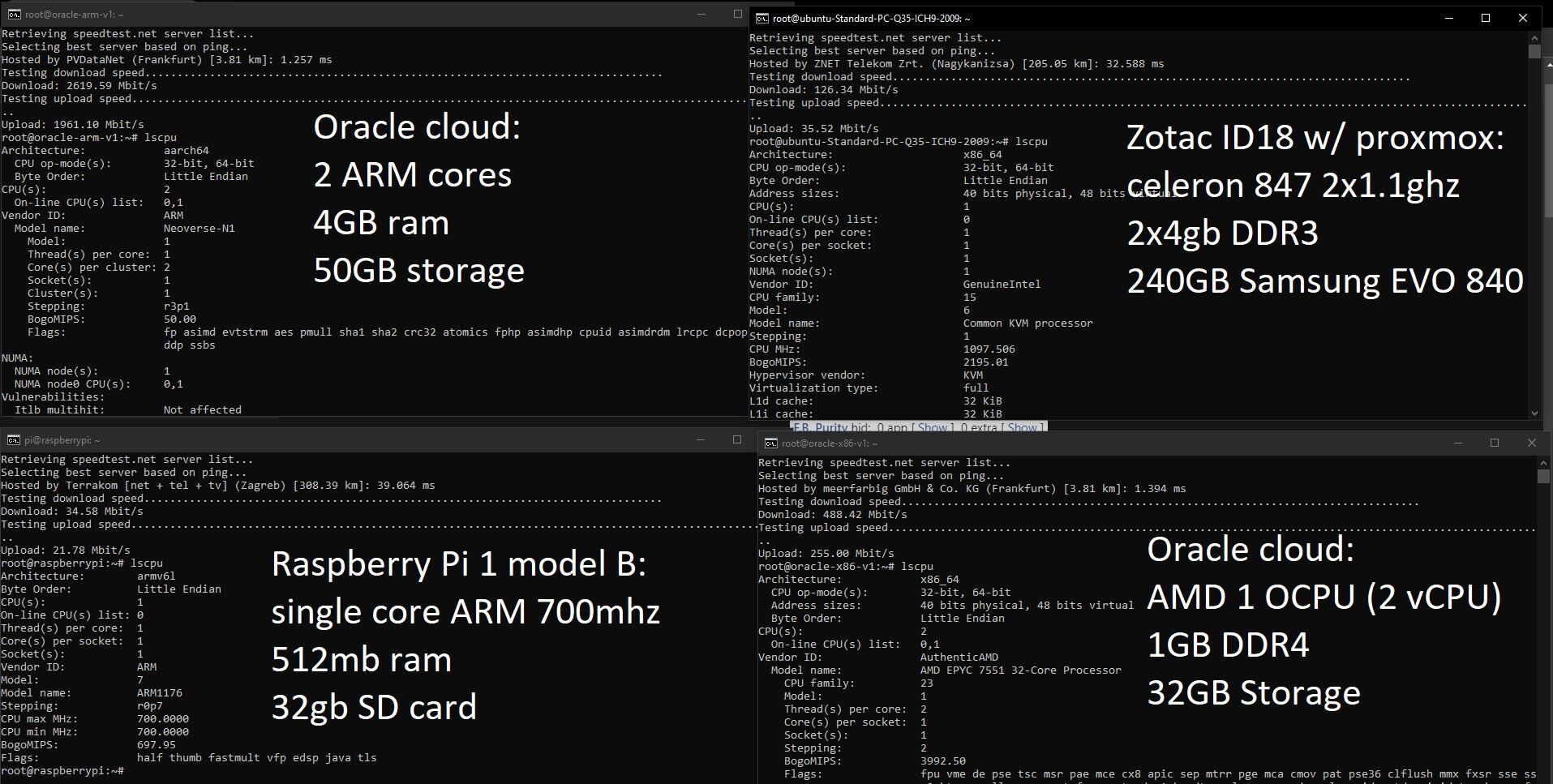The image size is (1553, 784).
Task: Click the oracle-x86-v1 terminal window icon
Action: 770,443
